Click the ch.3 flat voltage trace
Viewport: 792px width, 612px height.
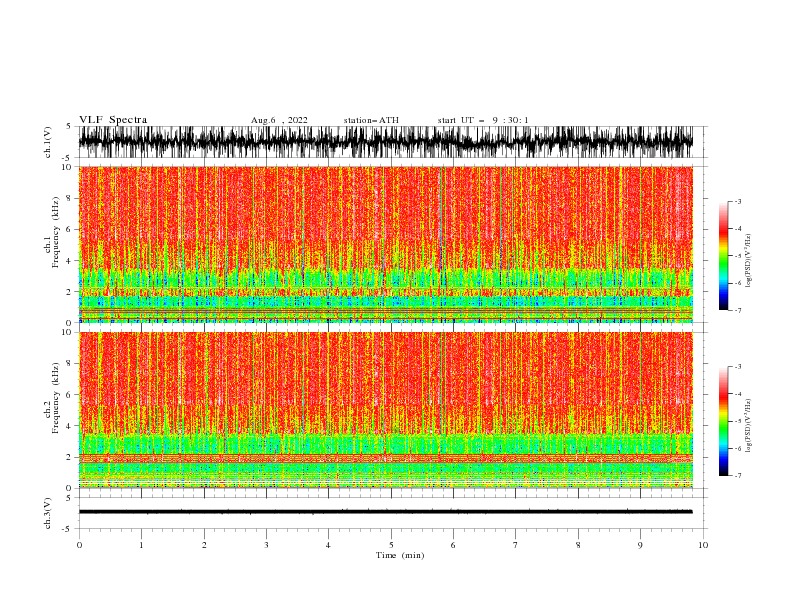click(385, 512)
